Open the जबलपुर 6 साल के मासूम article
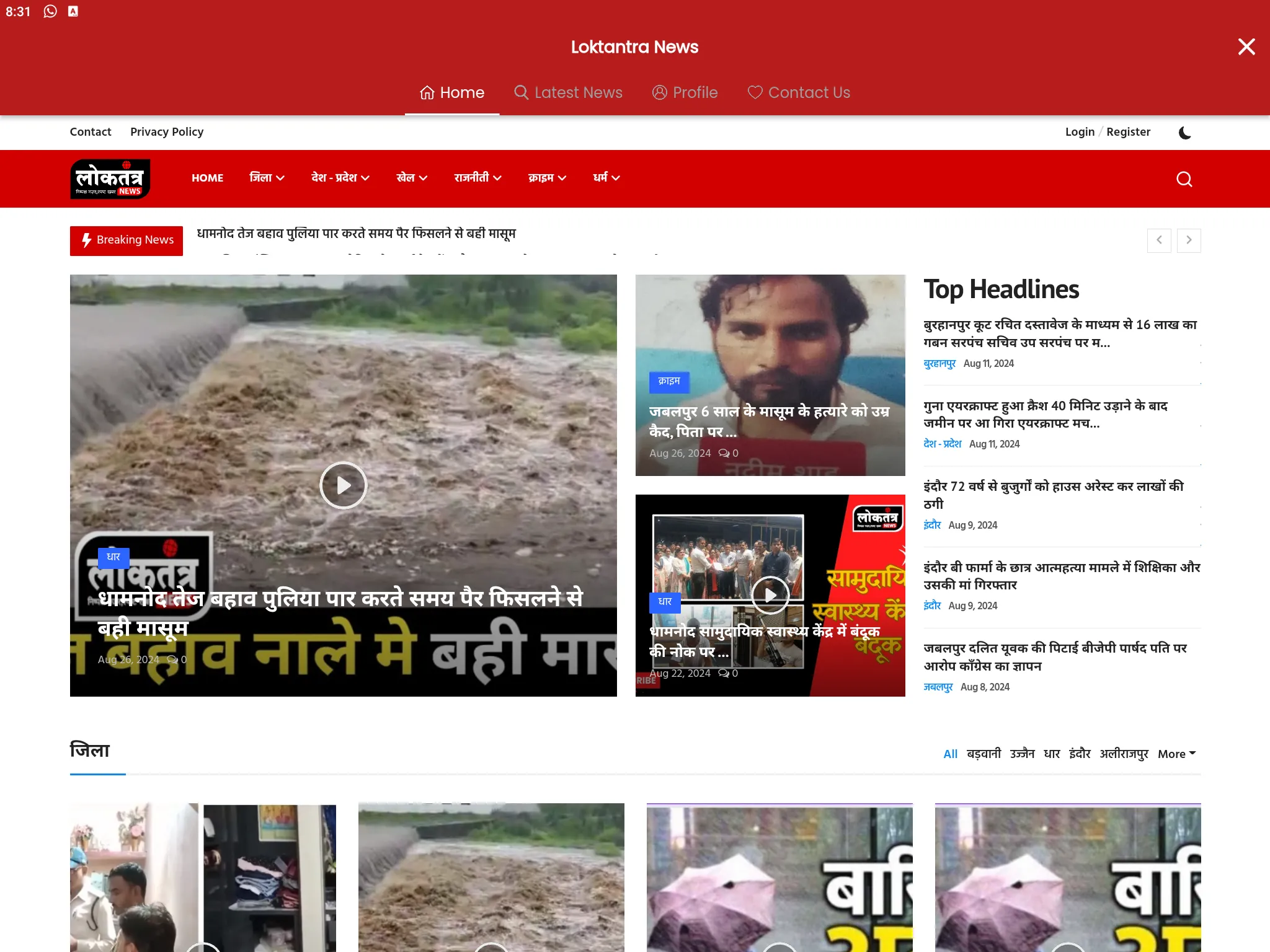The image size is (1270, 952). [x=769, y=421]
